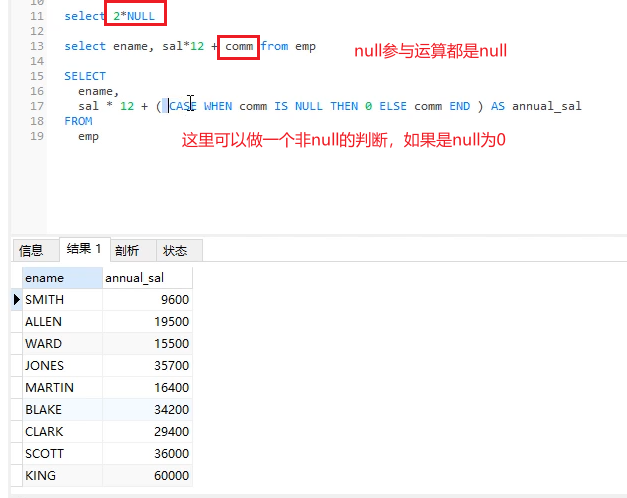Select the JONES cell
The height and width of the screenshot is (498, 627).
pyautogui.click(x=62, y=366)
